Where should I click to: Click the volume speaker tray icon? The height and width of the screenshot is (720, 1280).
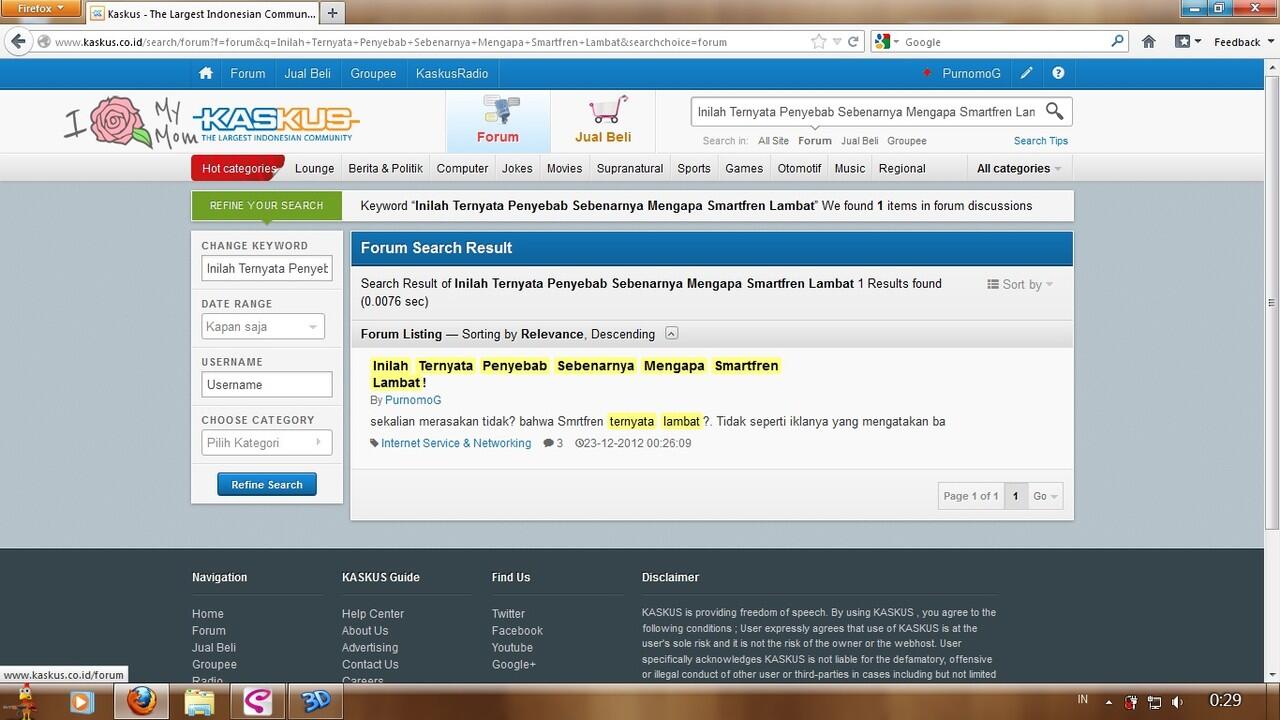click(1177, 702)
